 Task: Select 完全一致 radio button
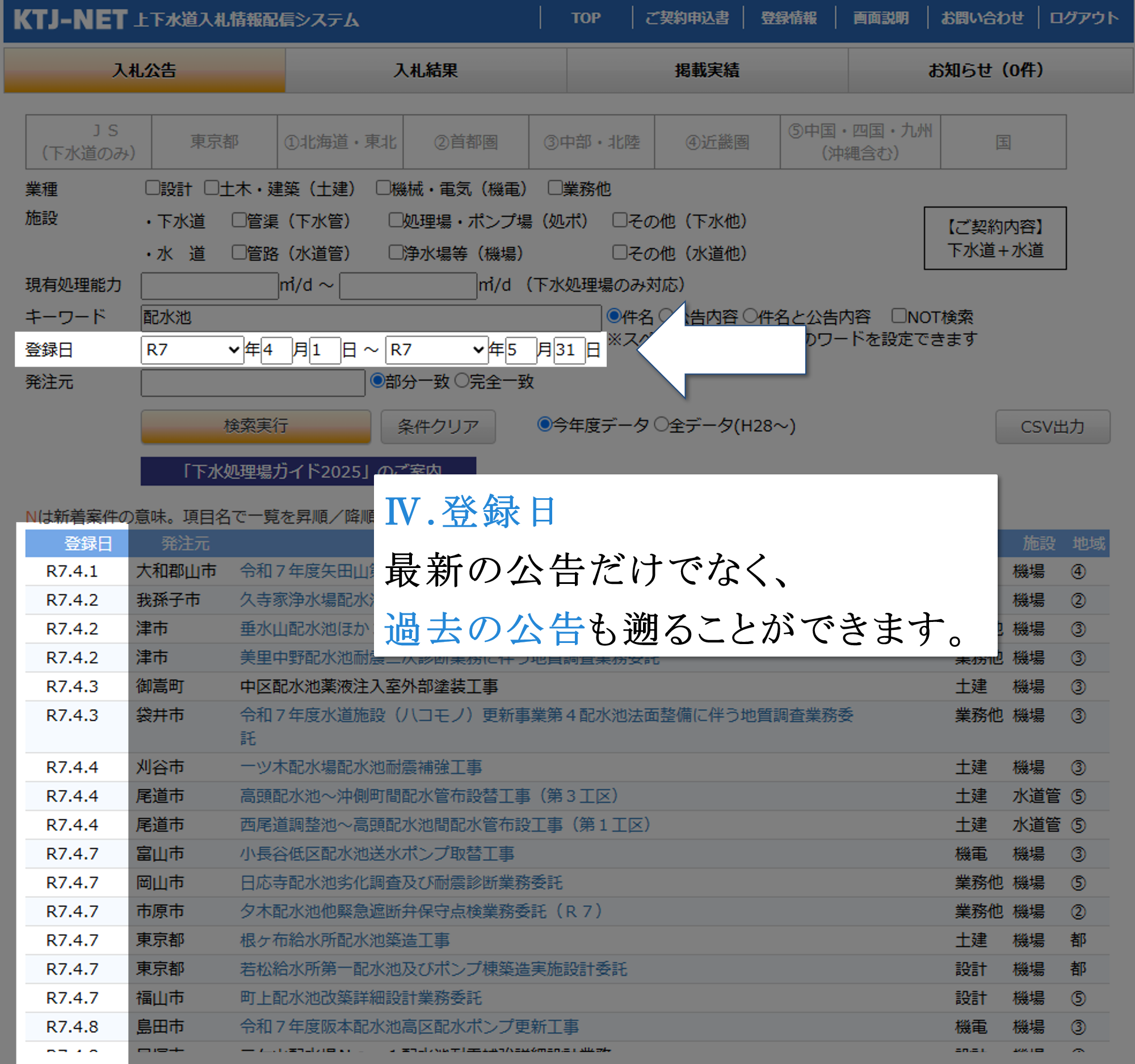(461, 381)
